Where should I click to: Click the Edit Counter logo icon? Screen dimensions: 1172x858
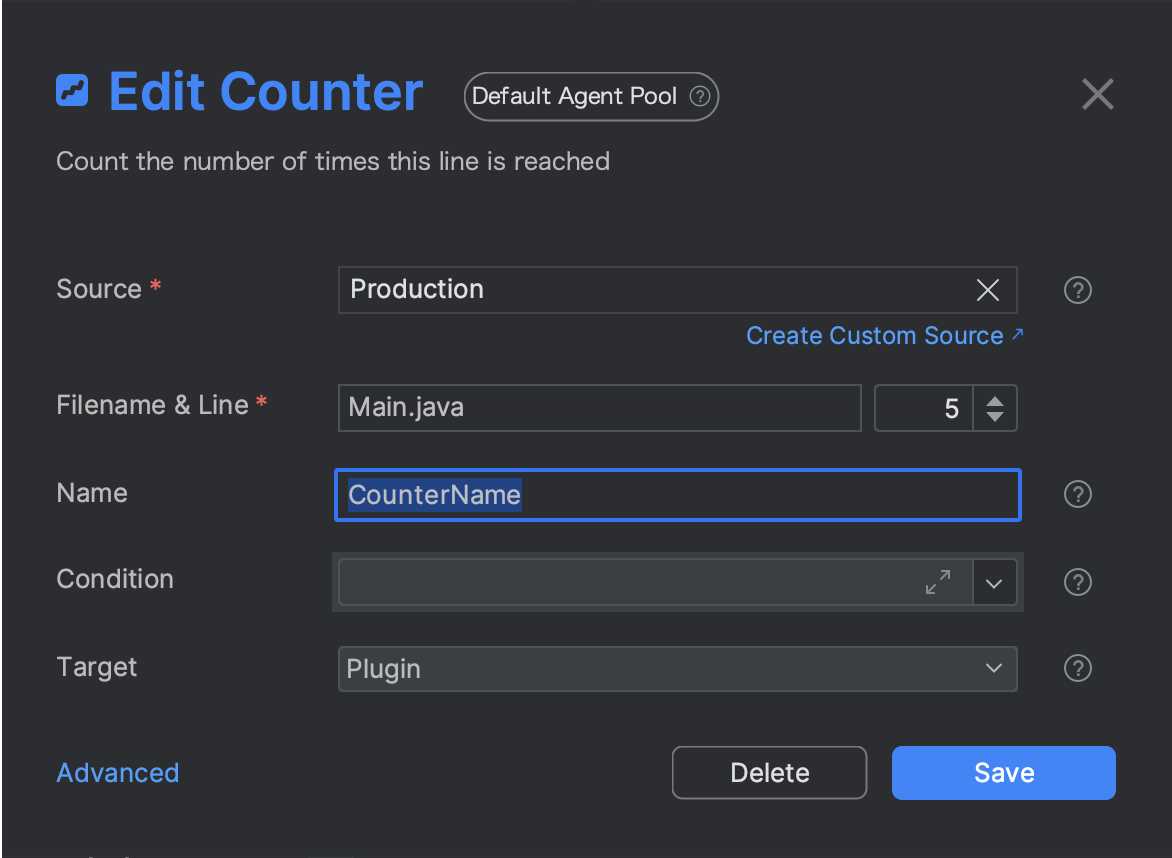72,92
